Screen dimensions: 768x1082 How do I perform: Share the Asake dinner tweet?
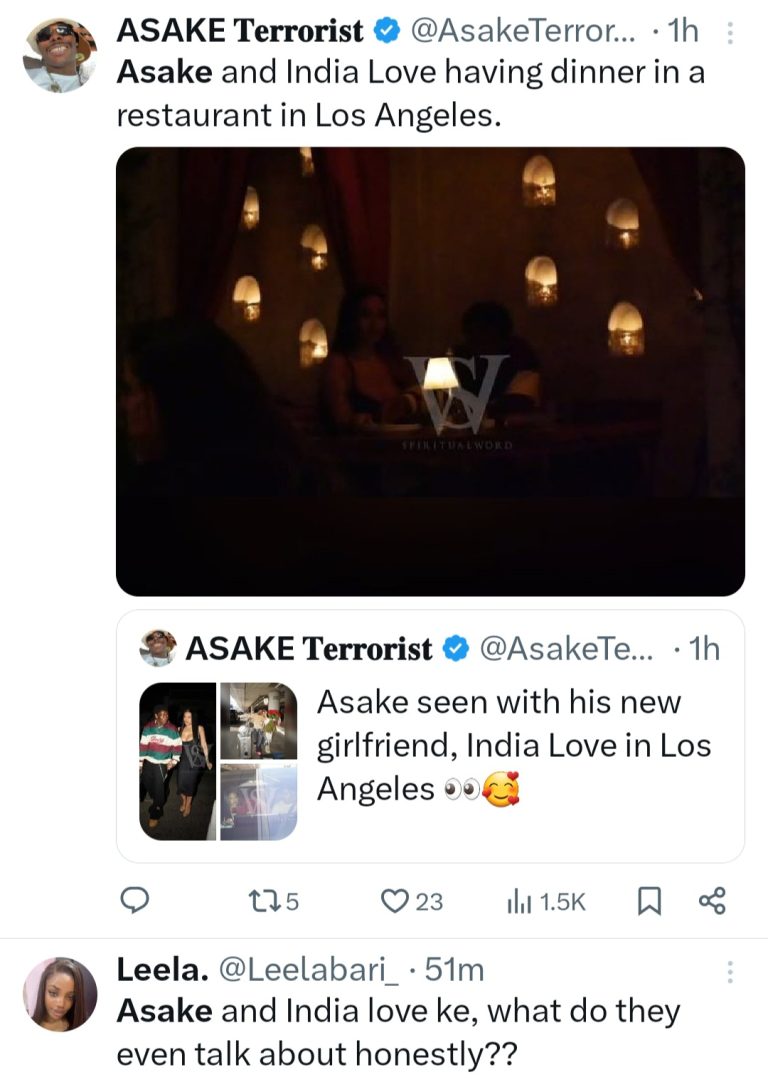tap(711, 901)
